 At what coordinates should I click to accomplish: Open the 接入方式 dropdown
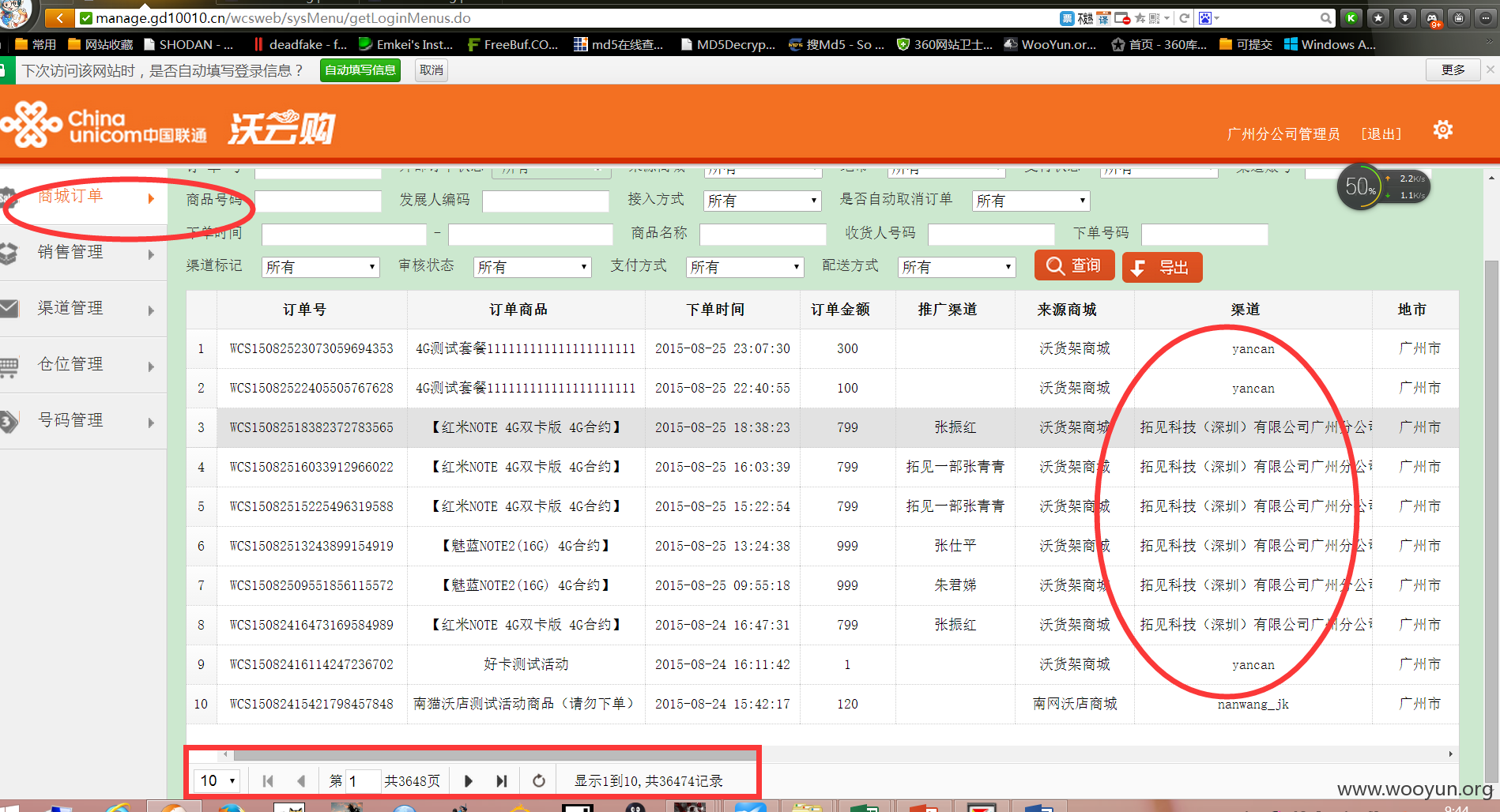[x=763, y=201]
